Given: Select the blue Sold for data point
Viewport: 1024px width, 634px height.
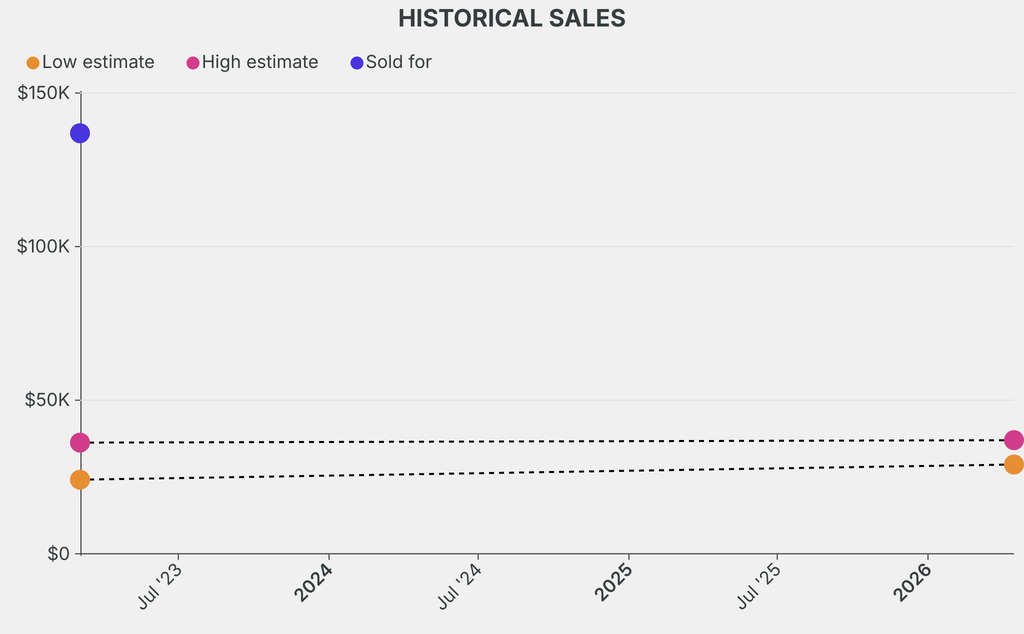Looking at the screenshot, I should (x=80, y=133).
